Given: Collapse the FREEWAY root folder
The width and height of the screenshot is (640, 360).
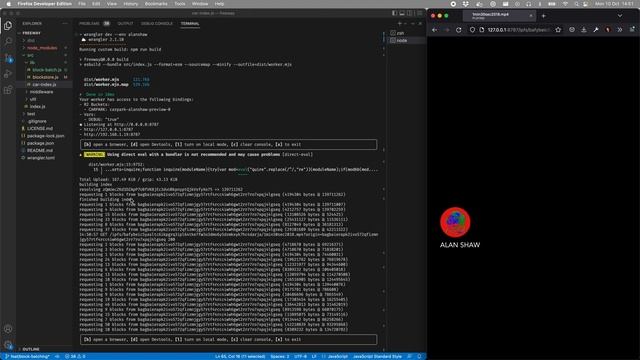Looking at the screenshot, I should click(31, 33).
